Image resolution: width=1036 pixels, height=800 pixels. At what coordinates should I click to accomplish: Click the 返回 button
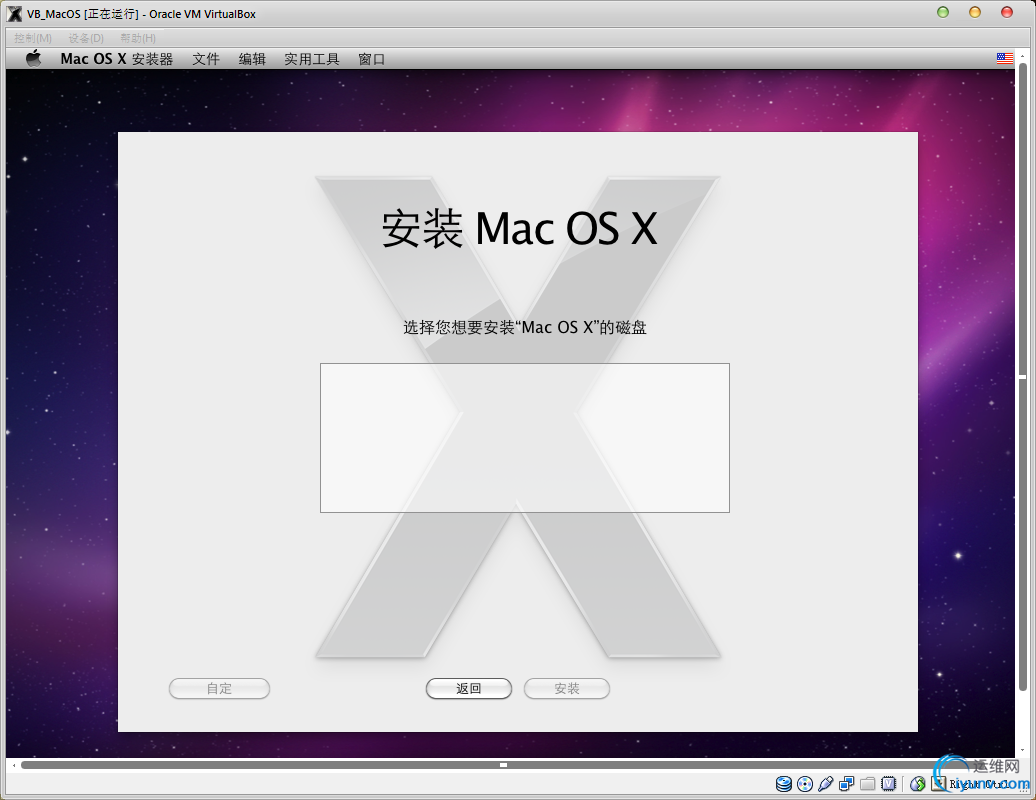click(468, 688)
